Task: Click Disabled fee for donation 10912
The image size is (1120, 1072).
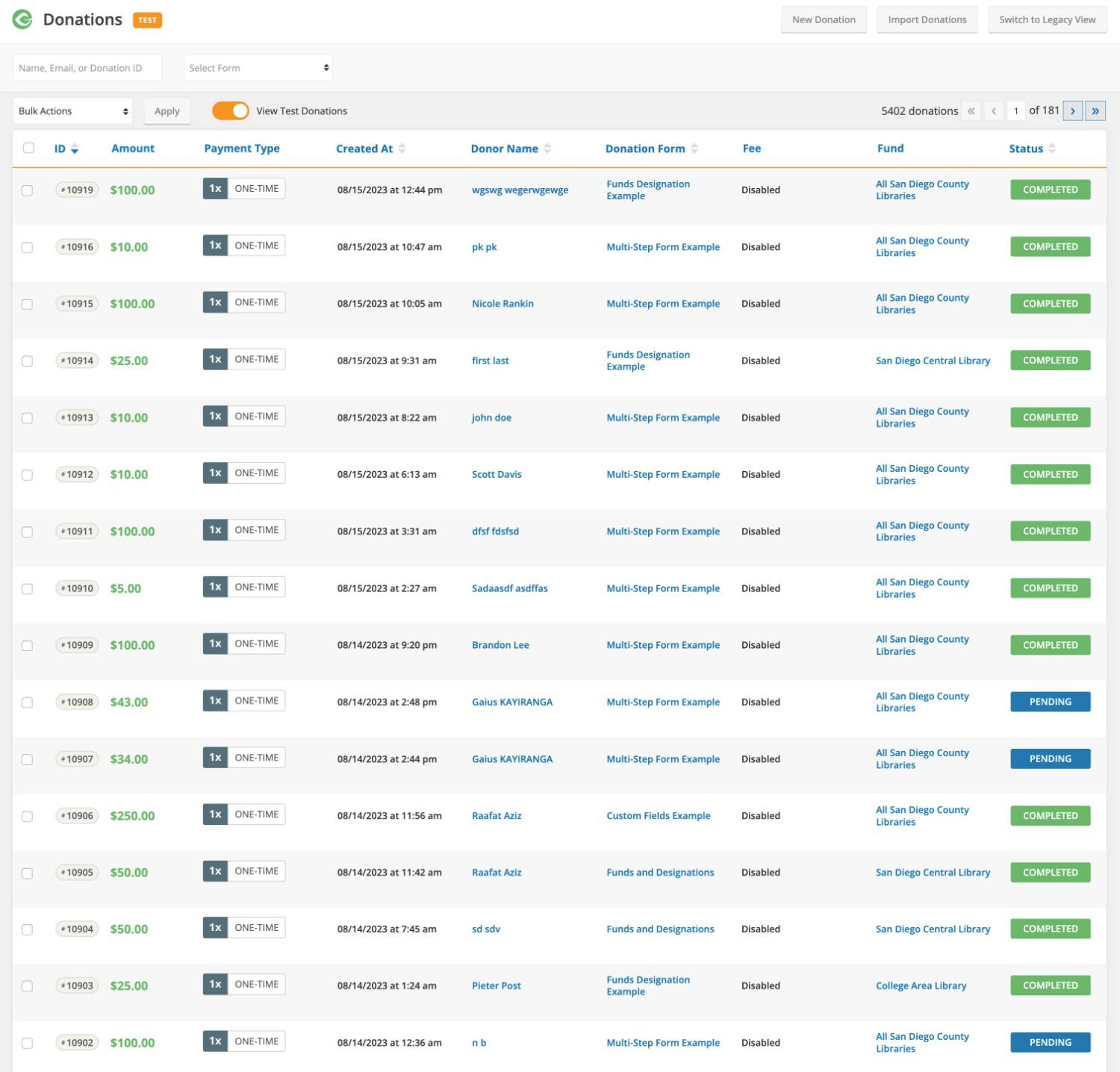Action: point(760,474)
